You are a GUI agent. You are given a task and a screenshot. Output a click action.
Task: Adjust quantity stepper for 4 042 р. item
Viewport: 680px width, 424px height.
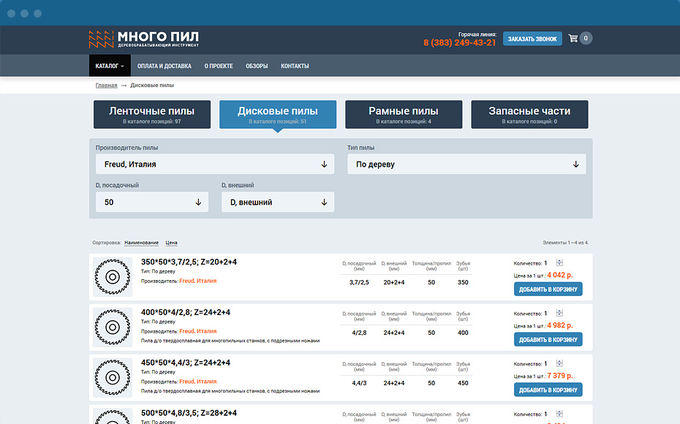point(560,263)
